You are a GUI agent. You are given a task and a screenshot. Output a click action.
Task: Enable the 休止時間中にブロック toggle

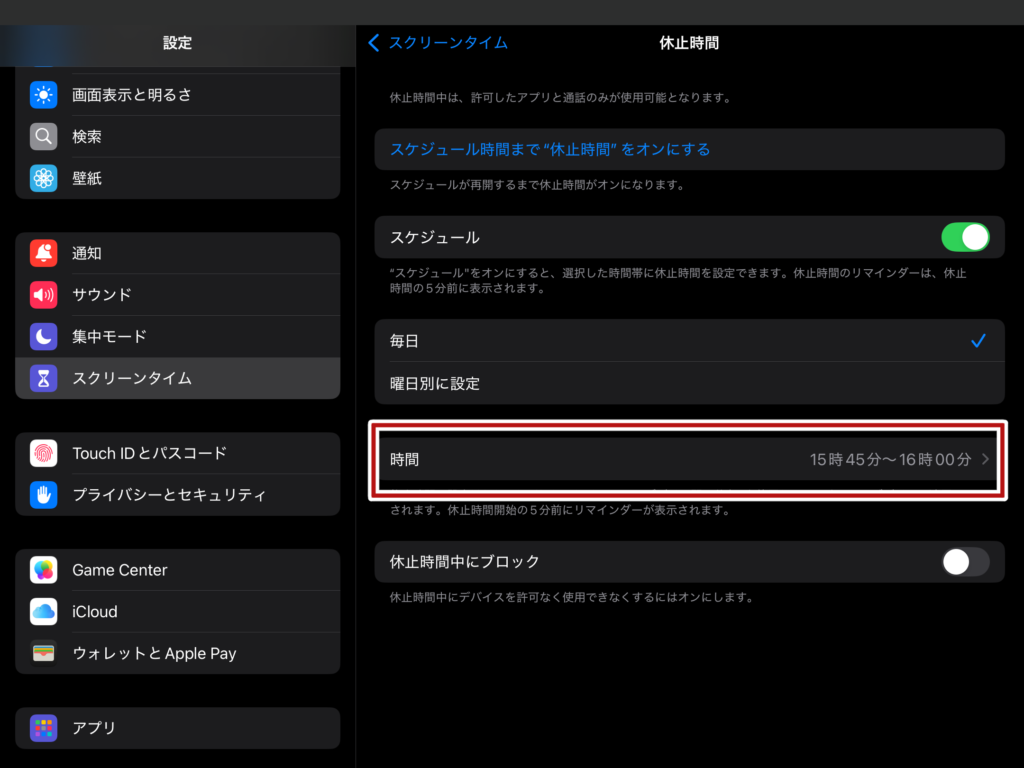pyautogui.click(x=964, y=562)
